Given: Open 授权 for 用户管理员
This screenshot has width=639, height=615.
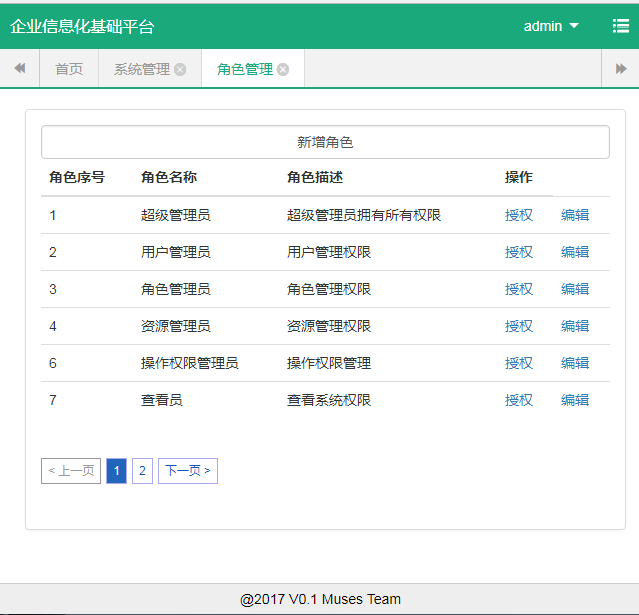Looking at the screenshot, I should point(519,252).
